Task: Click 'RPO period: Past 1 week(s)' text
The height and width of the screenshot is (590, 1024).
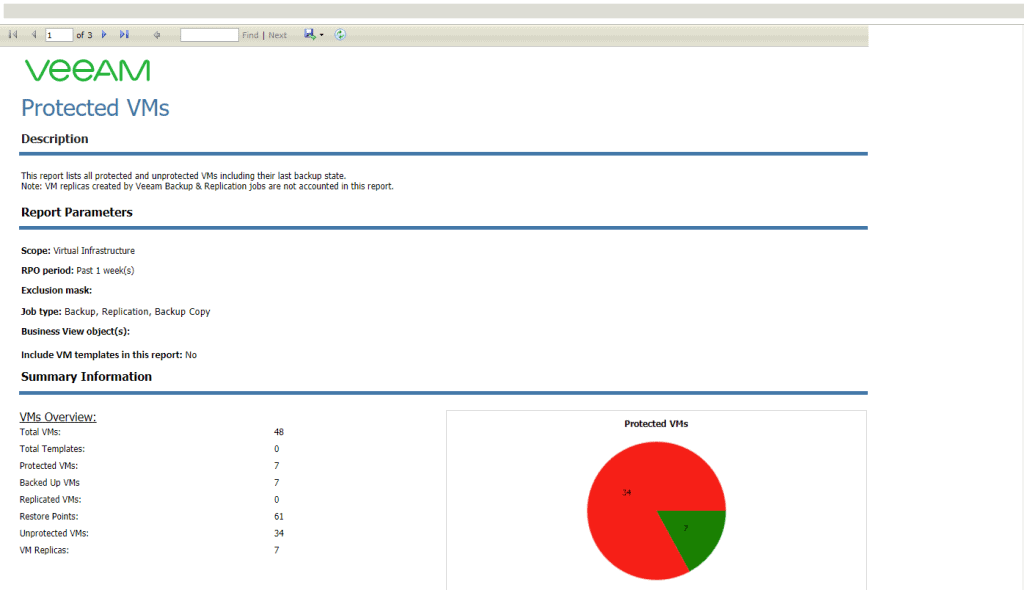Action: 77,270
